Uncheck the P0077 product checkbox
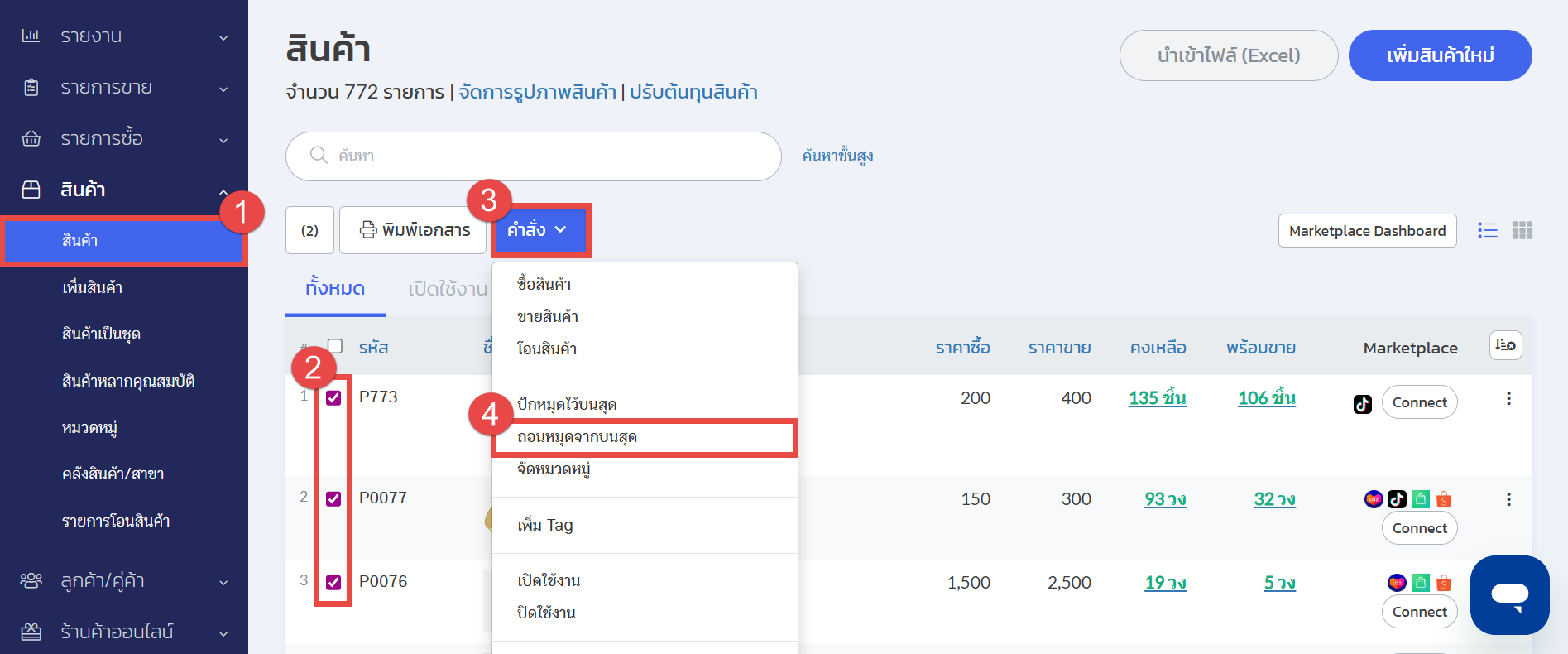 coord(333,498)
